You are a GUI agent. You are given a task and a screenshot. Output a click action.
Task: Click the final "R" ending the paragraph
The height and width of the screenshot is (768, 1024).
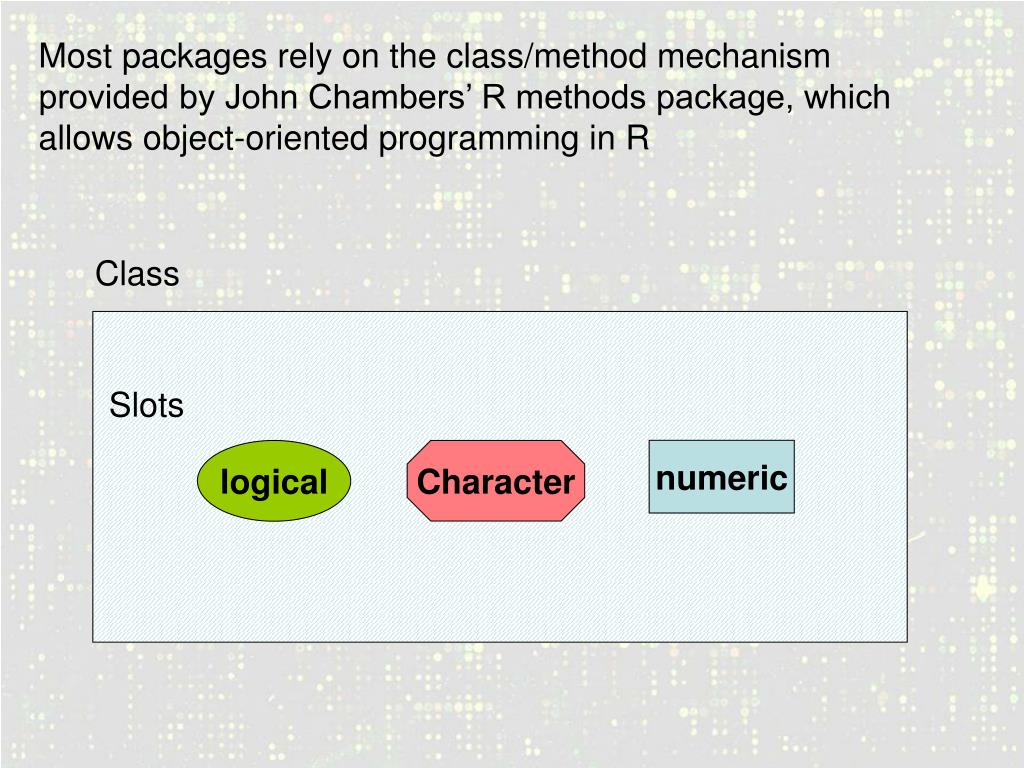[638, 138]
